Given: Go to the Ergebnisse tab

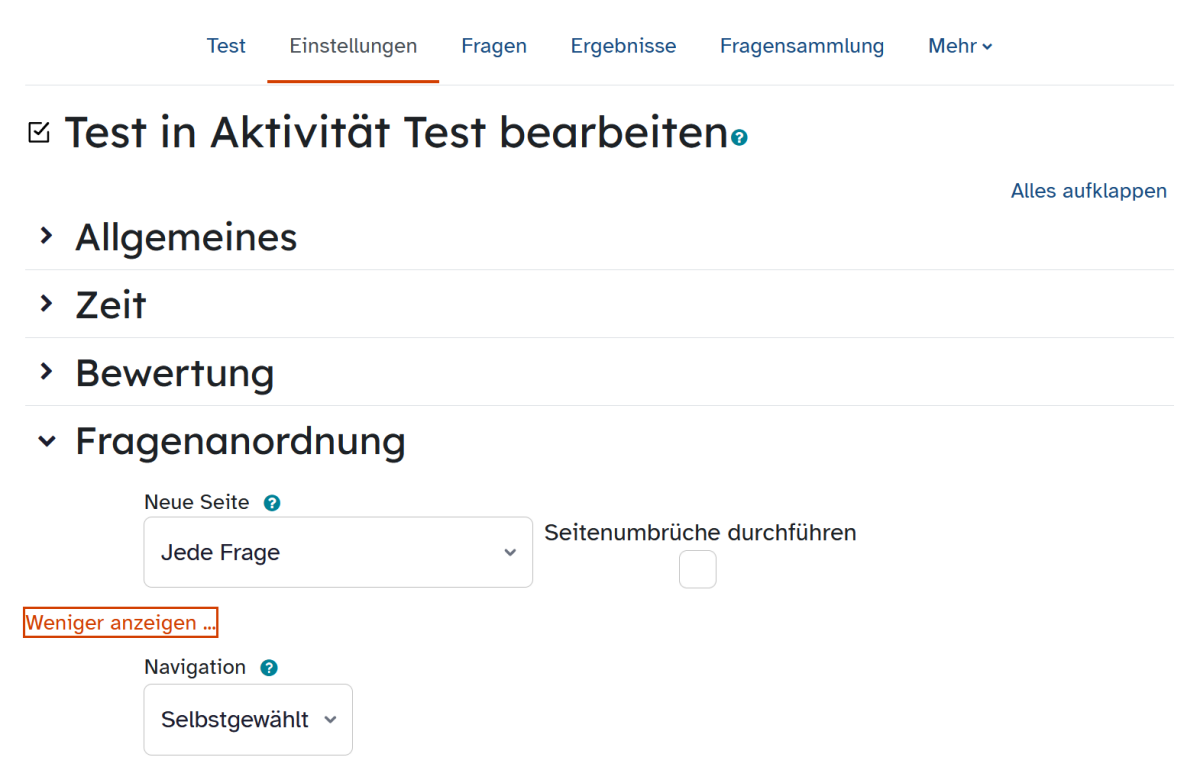Looking at the screenshot, I should [x=623, y=46].
